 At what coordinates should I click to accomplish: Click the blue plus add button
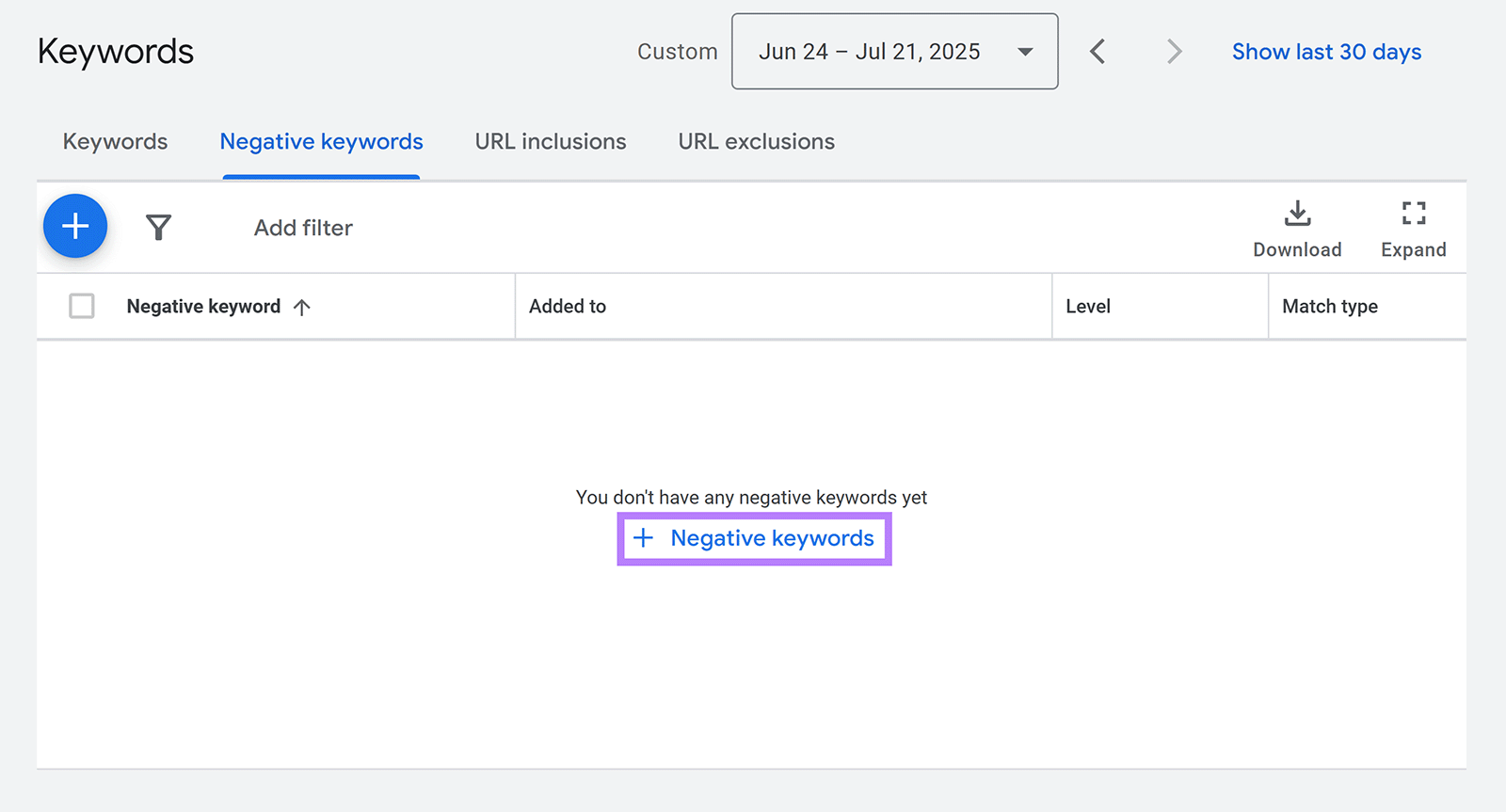75,226
